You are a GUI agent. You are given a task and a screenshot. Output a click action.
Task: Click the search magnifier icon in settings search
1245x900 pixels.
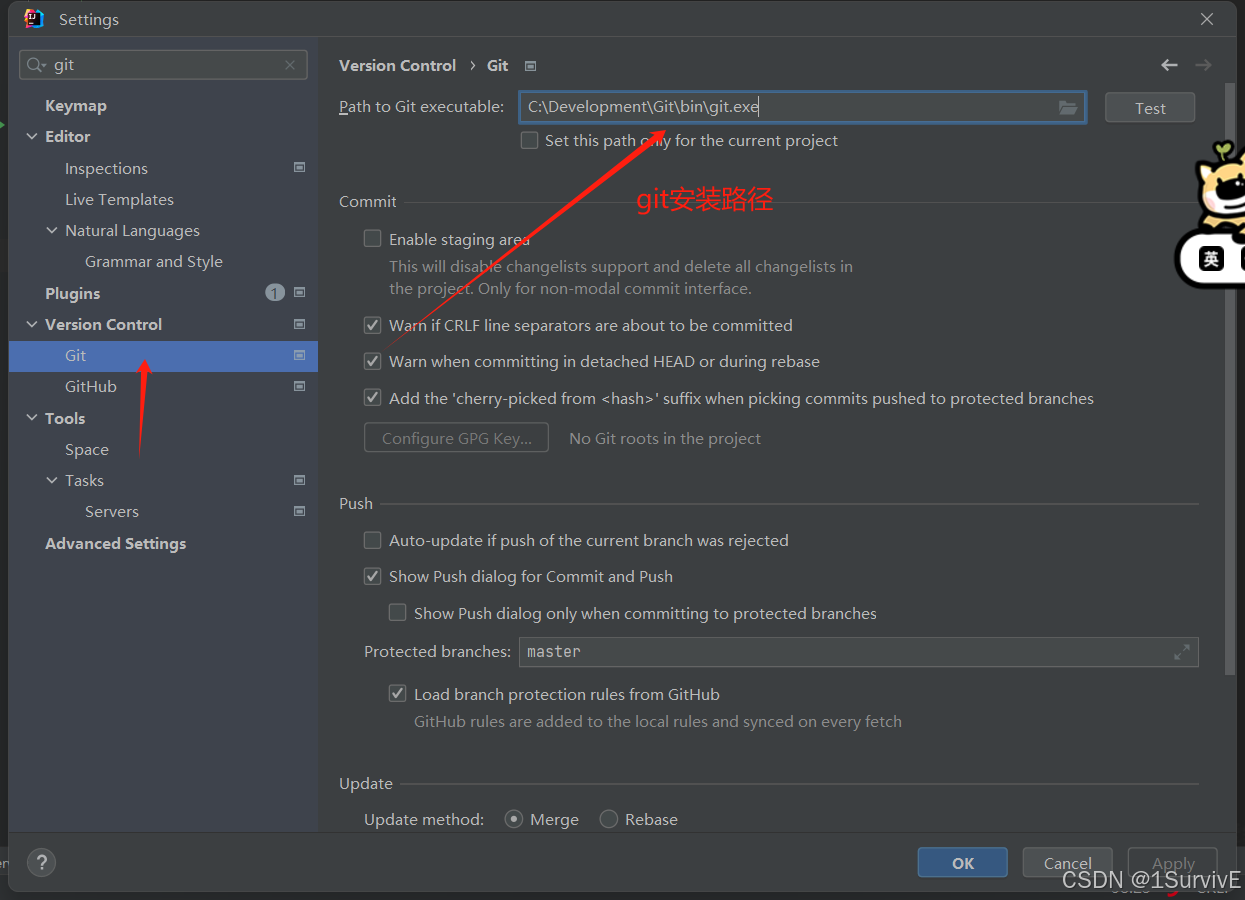[34, 65]
